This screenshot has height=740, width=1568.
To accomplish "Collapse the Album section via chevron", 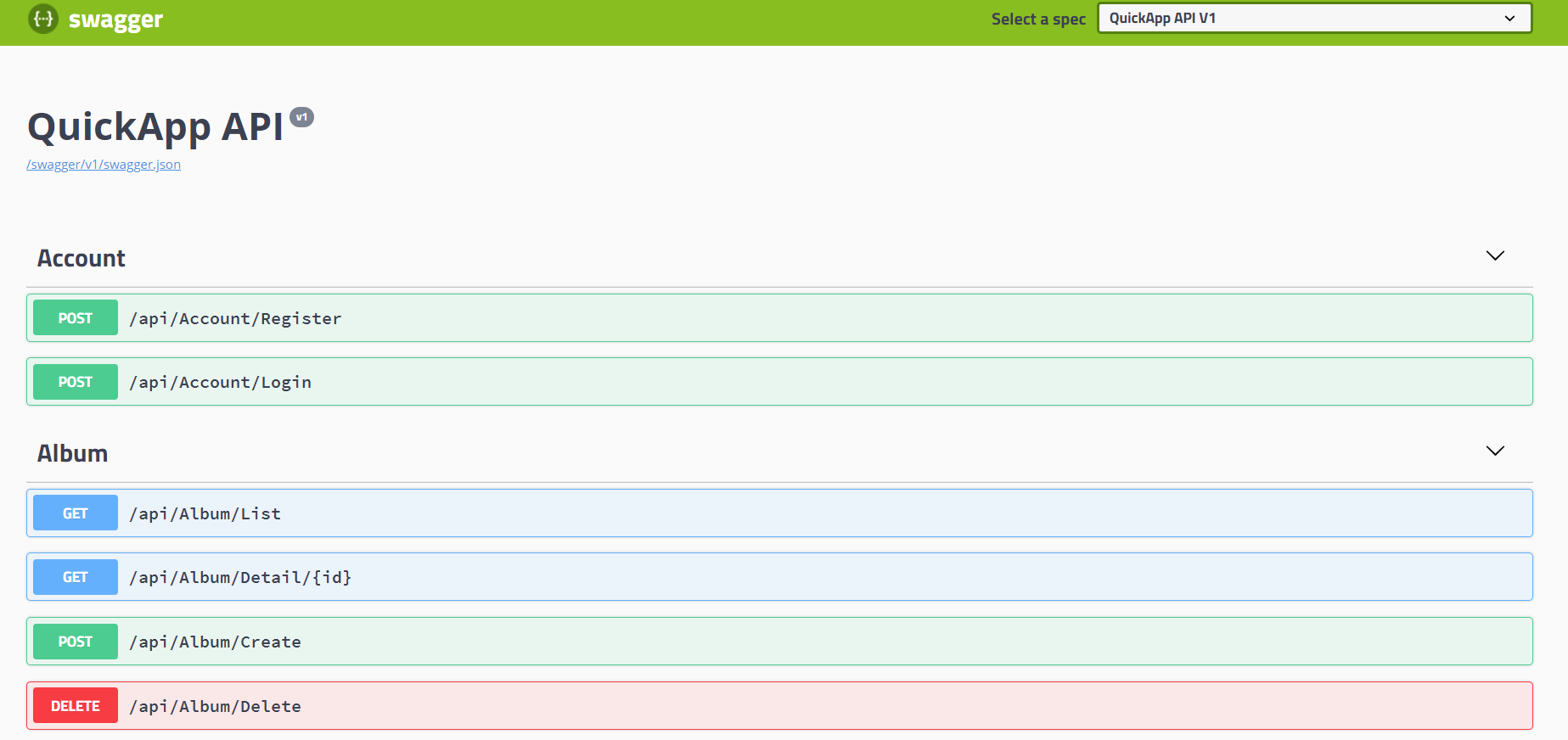I will pyautogui.click(x=1495, y=451).
